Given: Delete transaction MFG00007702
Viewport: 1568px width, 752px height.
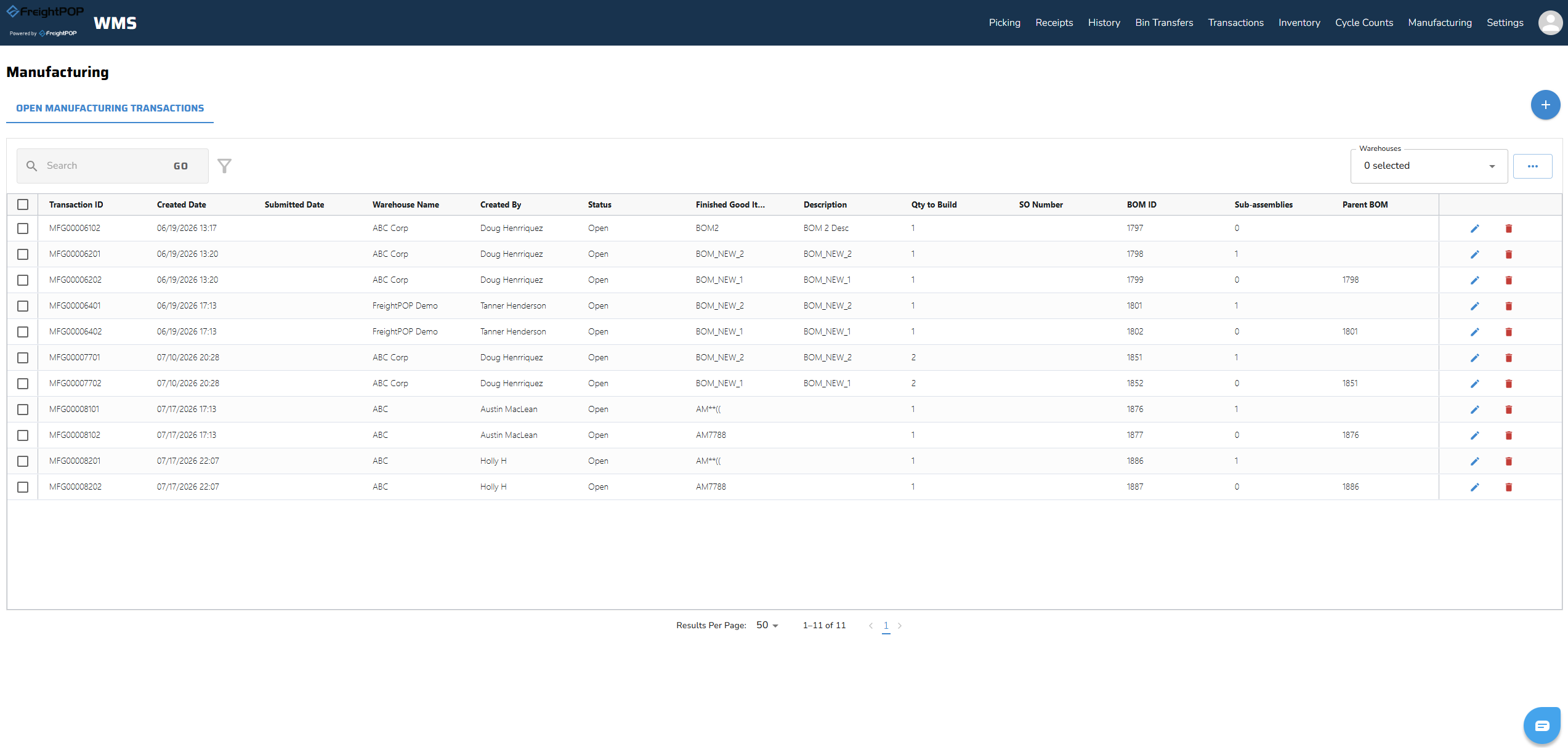Looking at the screenshot, I should (1509, 384).
